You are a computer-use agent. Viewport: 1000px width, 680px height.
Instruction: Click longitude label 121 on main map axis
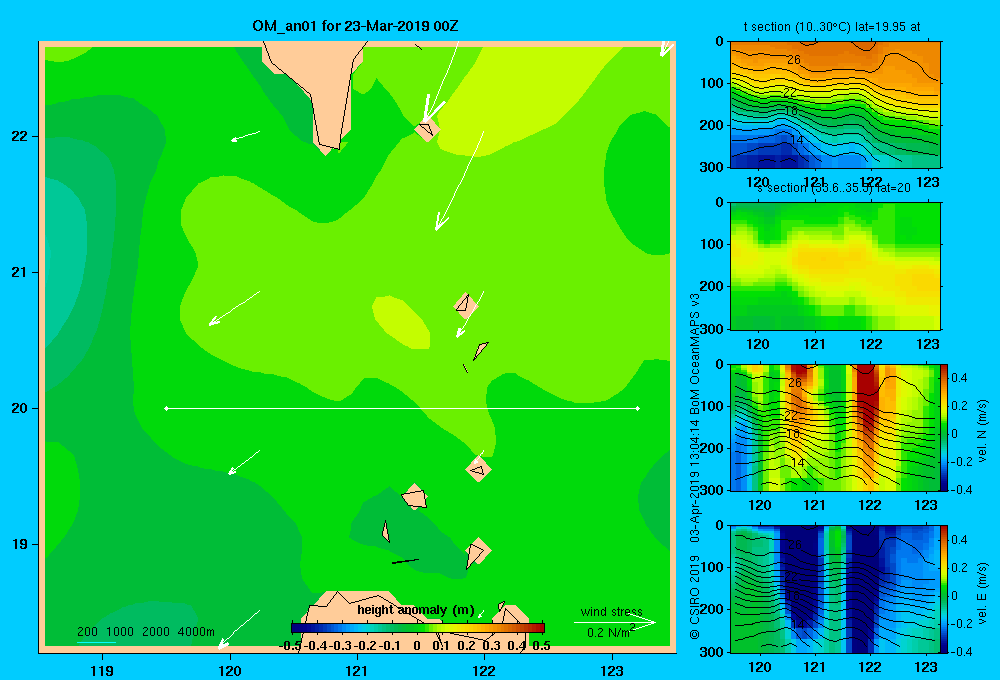pyautogui.click(x=357, y=670)
